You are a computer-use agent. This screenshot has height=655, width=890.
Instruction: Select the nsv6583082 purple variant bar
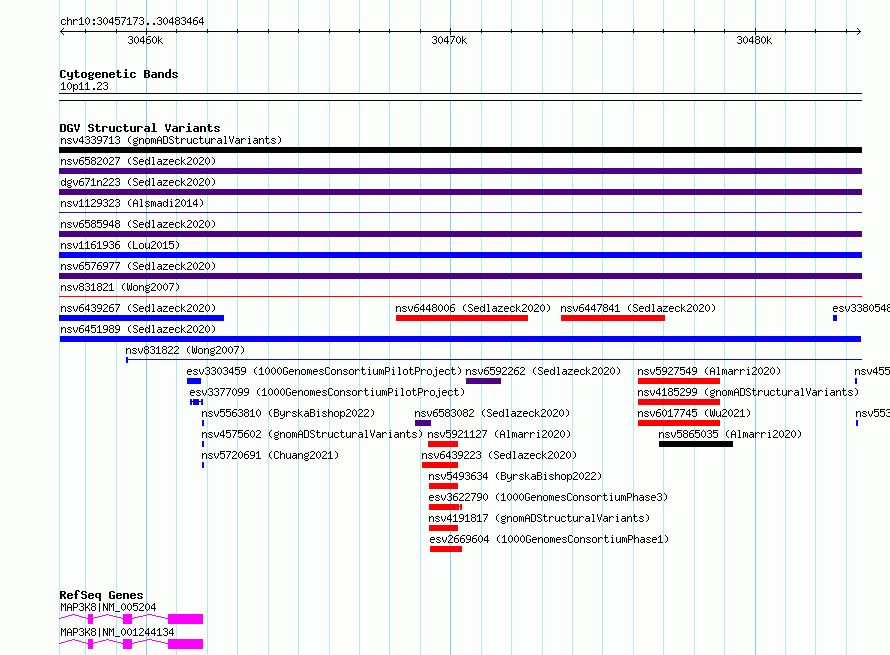tap(423, 423)
